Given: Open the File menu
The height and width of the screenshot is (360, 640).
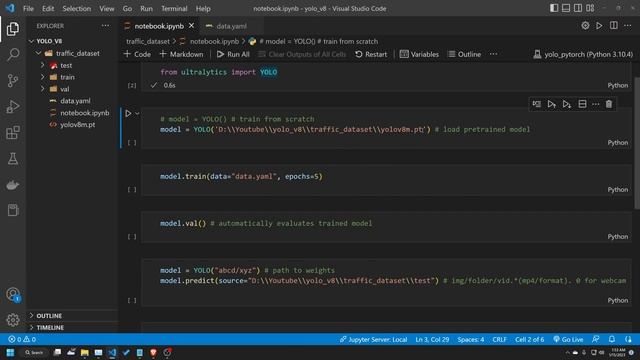Looking at the screenshot, I should pyautogui.click(x=28, y=8).
